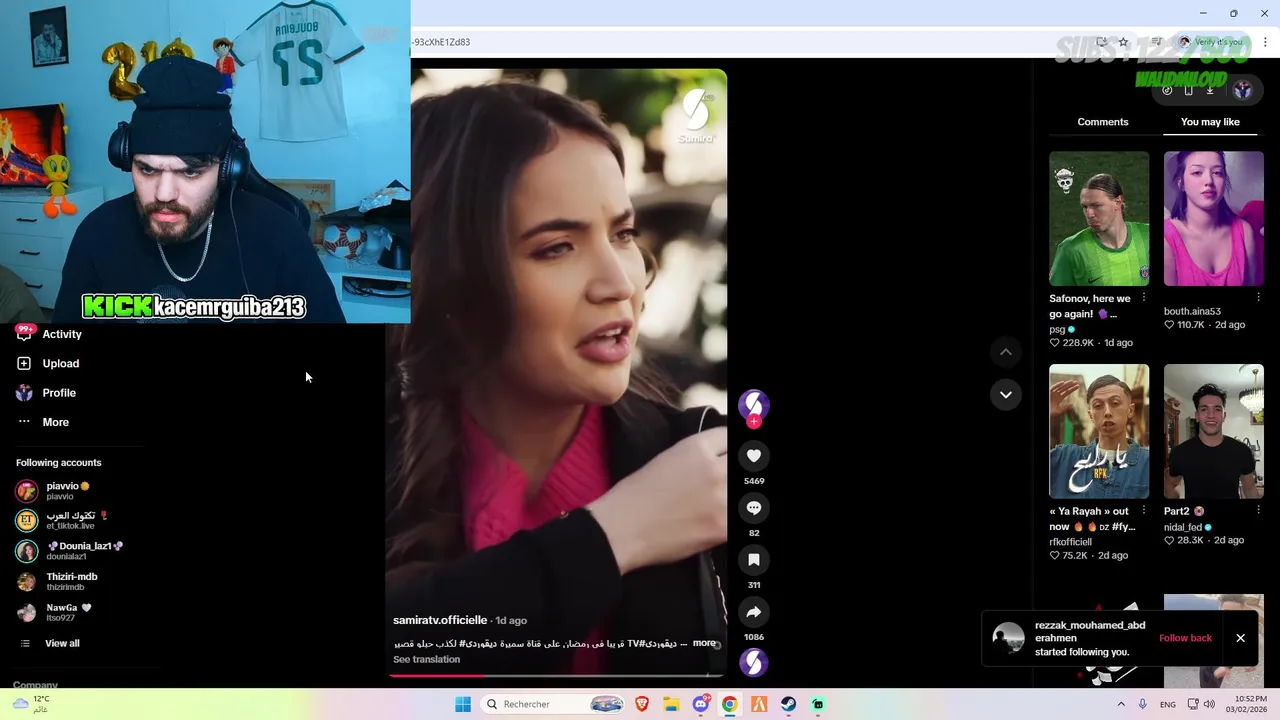Open options dots on Part2 card
Screen dimensions: 1280x720
click(1258, 511)
